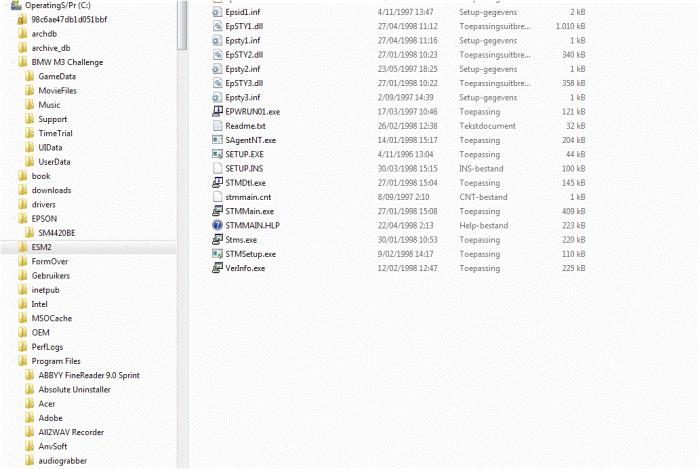Screen dimensions: 700x469
Task: Click the EpSTY1.dll file icon
Action: pyautogui.click(x=217, y=26)
